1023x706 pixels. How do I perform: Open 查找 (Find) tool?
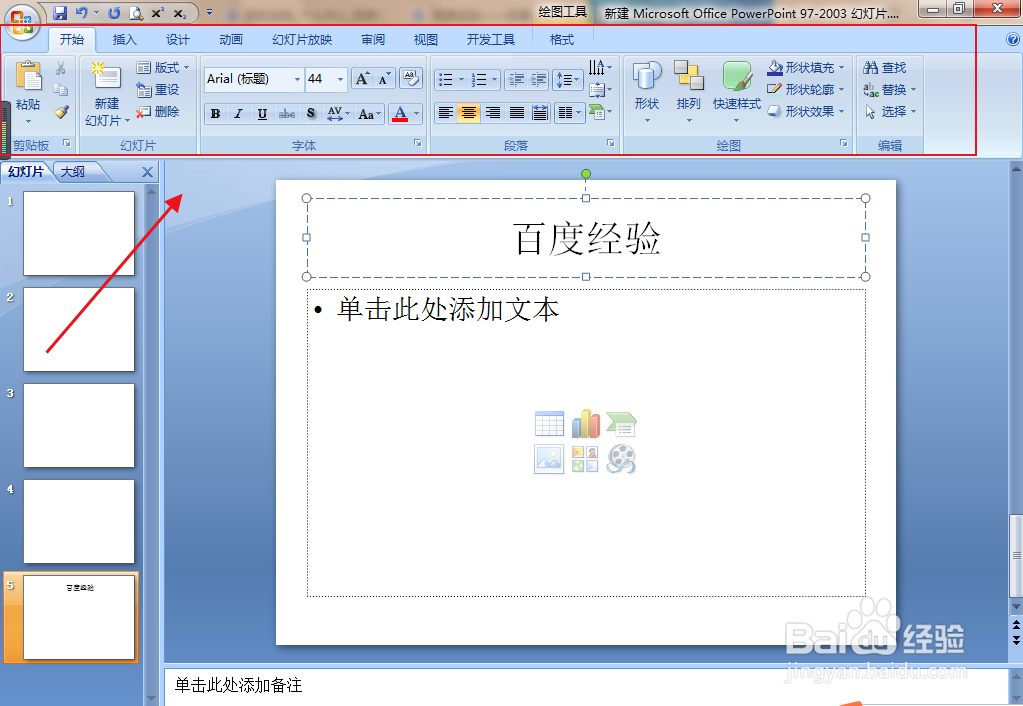point(885,67)
